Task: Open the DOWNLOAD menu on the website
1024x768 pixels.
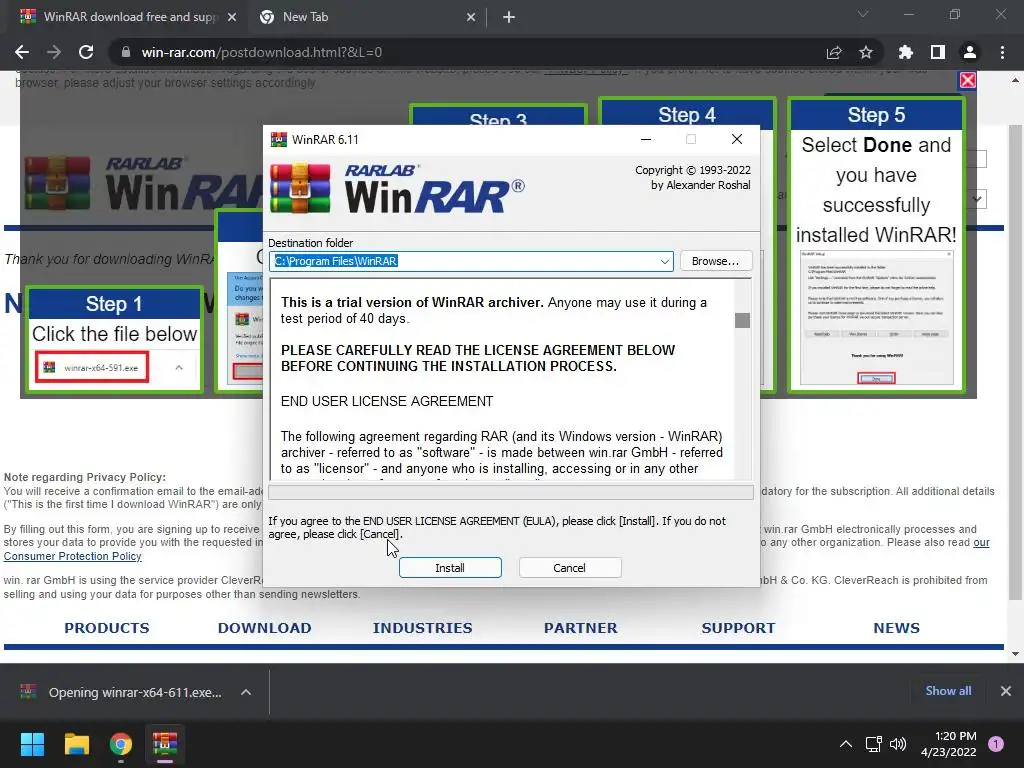Action: tap(264, 628)
